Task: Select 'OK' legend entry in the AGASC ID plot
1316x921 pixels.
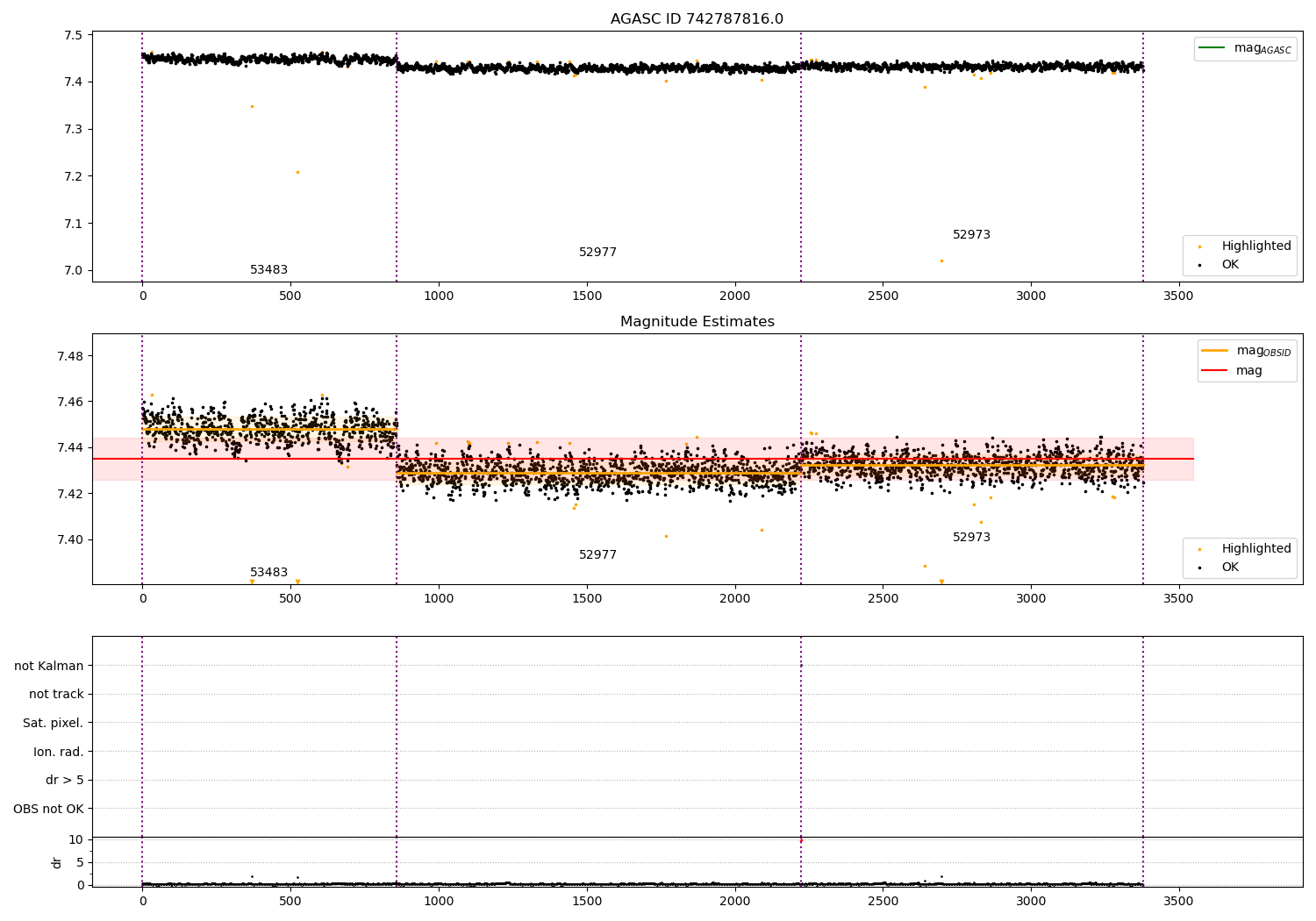Action: (1230, 265)
